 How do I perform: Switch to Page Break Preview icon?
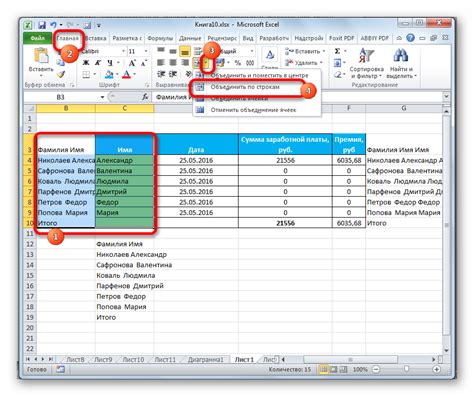point(344,369)
